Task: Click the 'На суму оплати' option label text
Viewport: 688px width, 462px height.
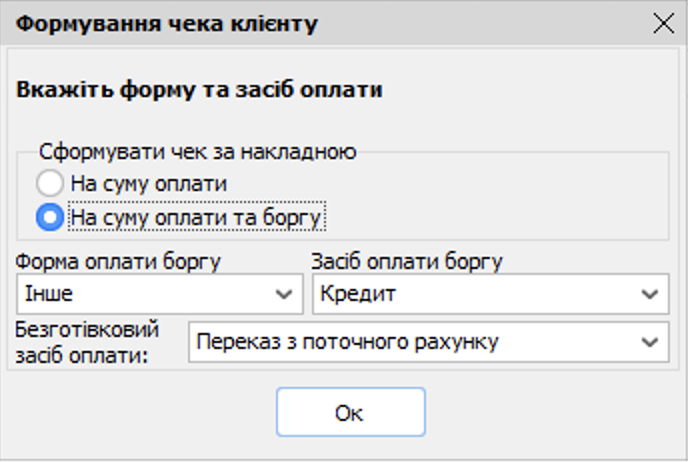Action: [x=149, y=184]
